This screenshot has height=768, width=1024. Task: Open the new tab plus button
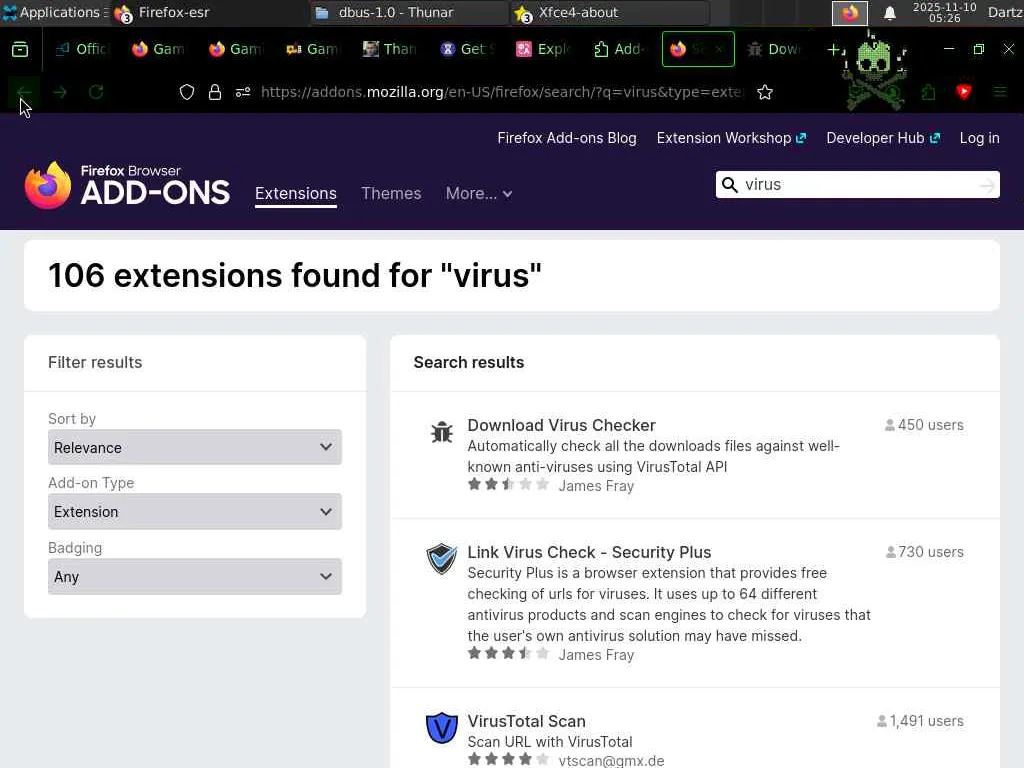833,49
